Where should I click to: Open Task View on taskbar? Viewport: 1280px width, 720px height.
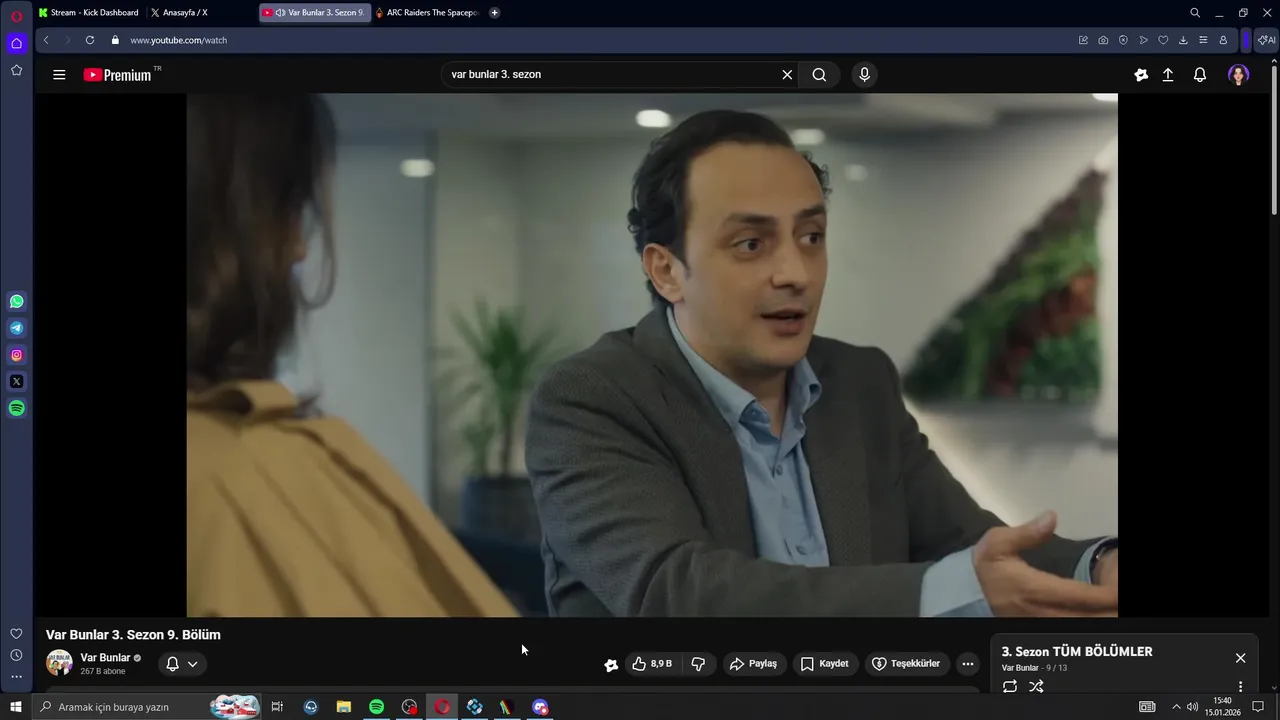tap(277, 707)
